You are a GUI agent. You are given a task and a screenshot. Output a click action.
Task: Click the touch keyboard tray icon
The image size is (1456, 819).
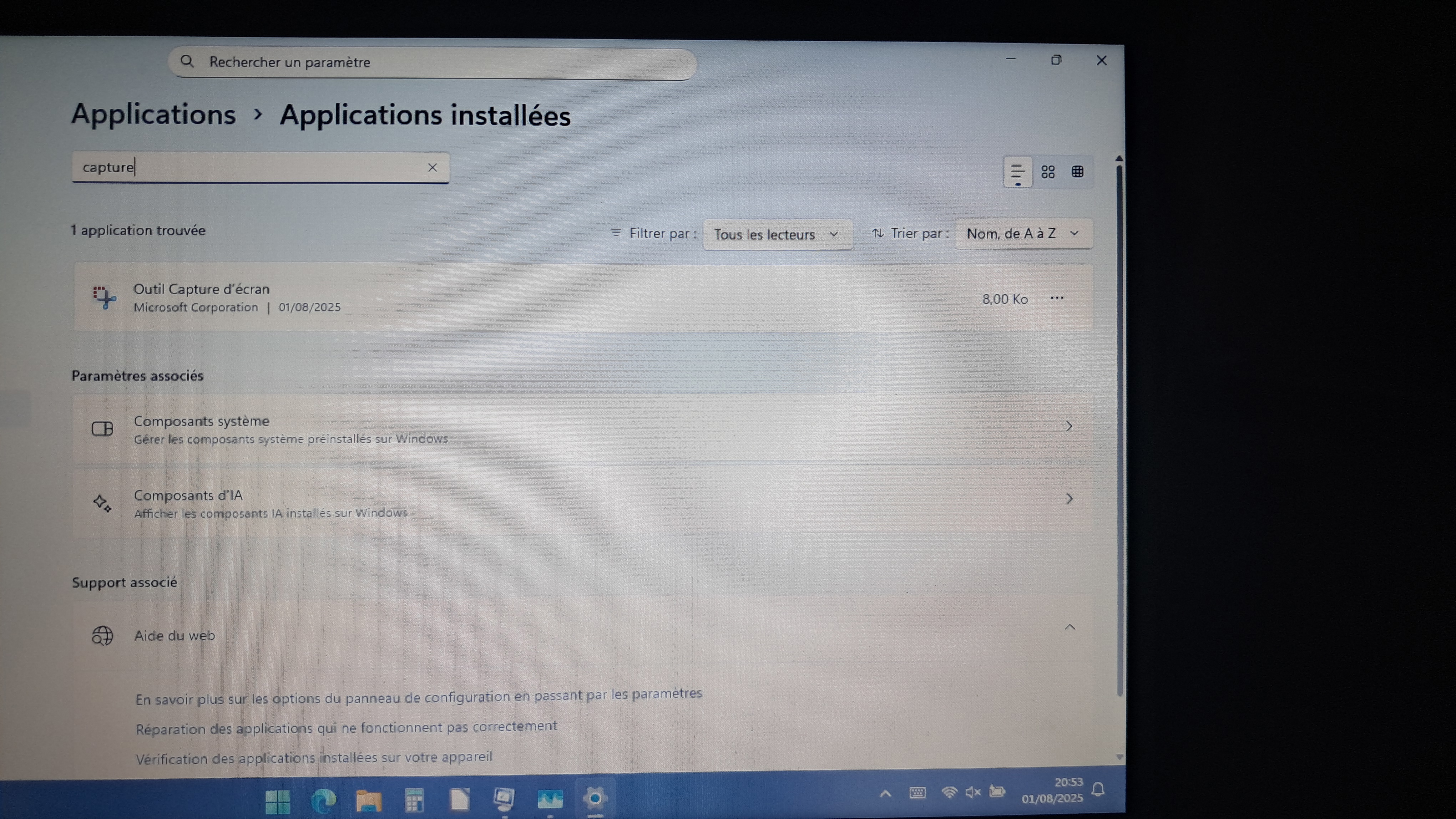pos(917,793)
